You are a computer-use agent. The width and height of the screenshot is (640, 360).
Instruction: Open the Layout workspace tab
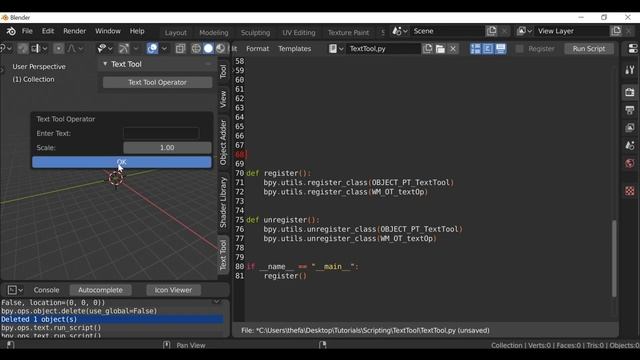point(176,33)
